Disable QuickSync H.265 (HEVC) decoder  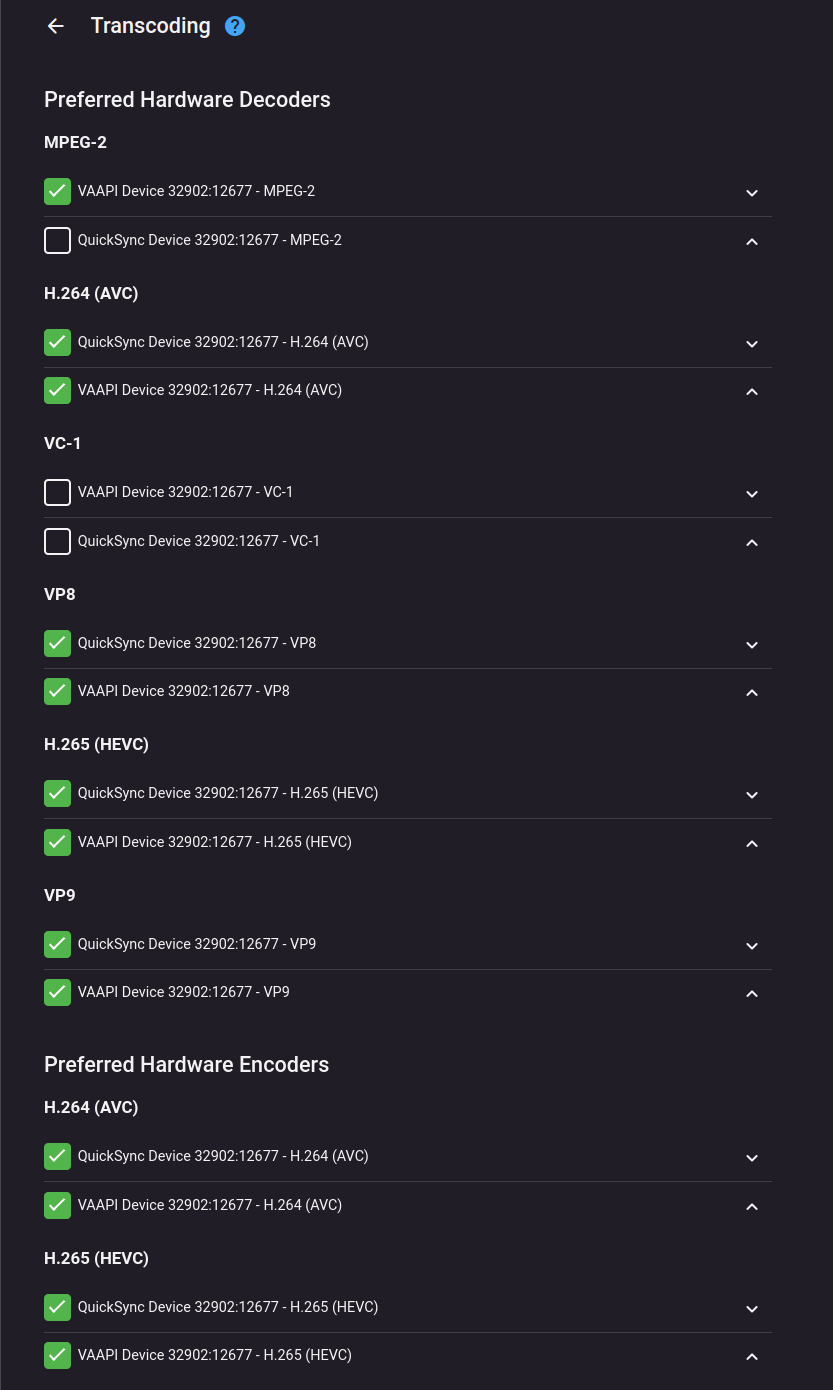pyautogui.click(x=57, y=793)
